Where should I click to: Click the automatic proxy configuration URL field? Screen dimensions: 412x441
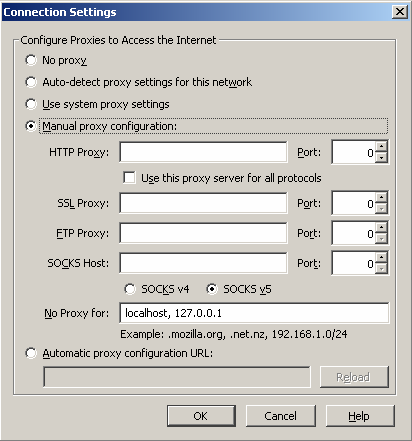(x=177, y=377)
